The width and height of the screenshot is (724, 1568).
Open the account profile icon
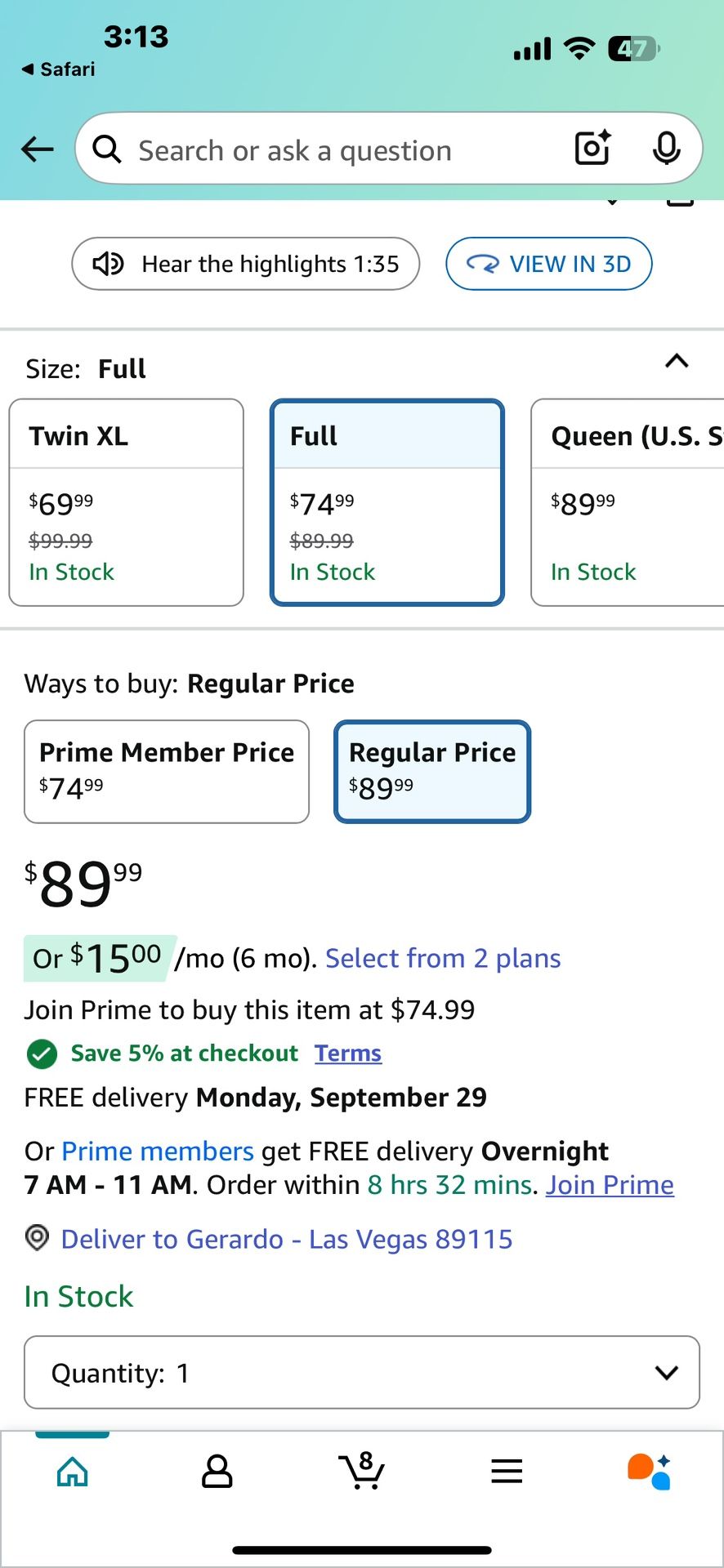[217, 1472]
